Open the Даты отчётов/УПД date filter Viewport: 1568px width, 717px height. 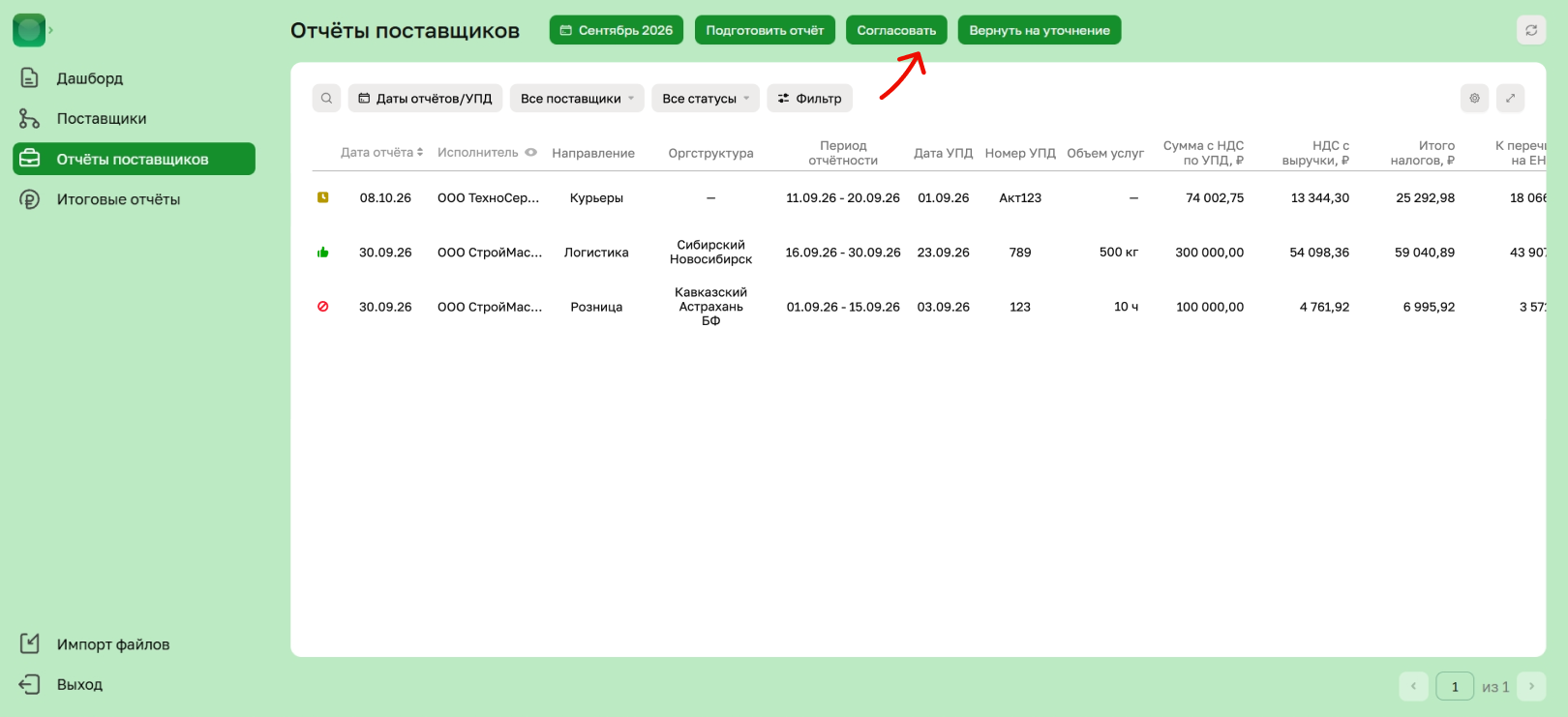pyautogui.click(x=425, y=98)
